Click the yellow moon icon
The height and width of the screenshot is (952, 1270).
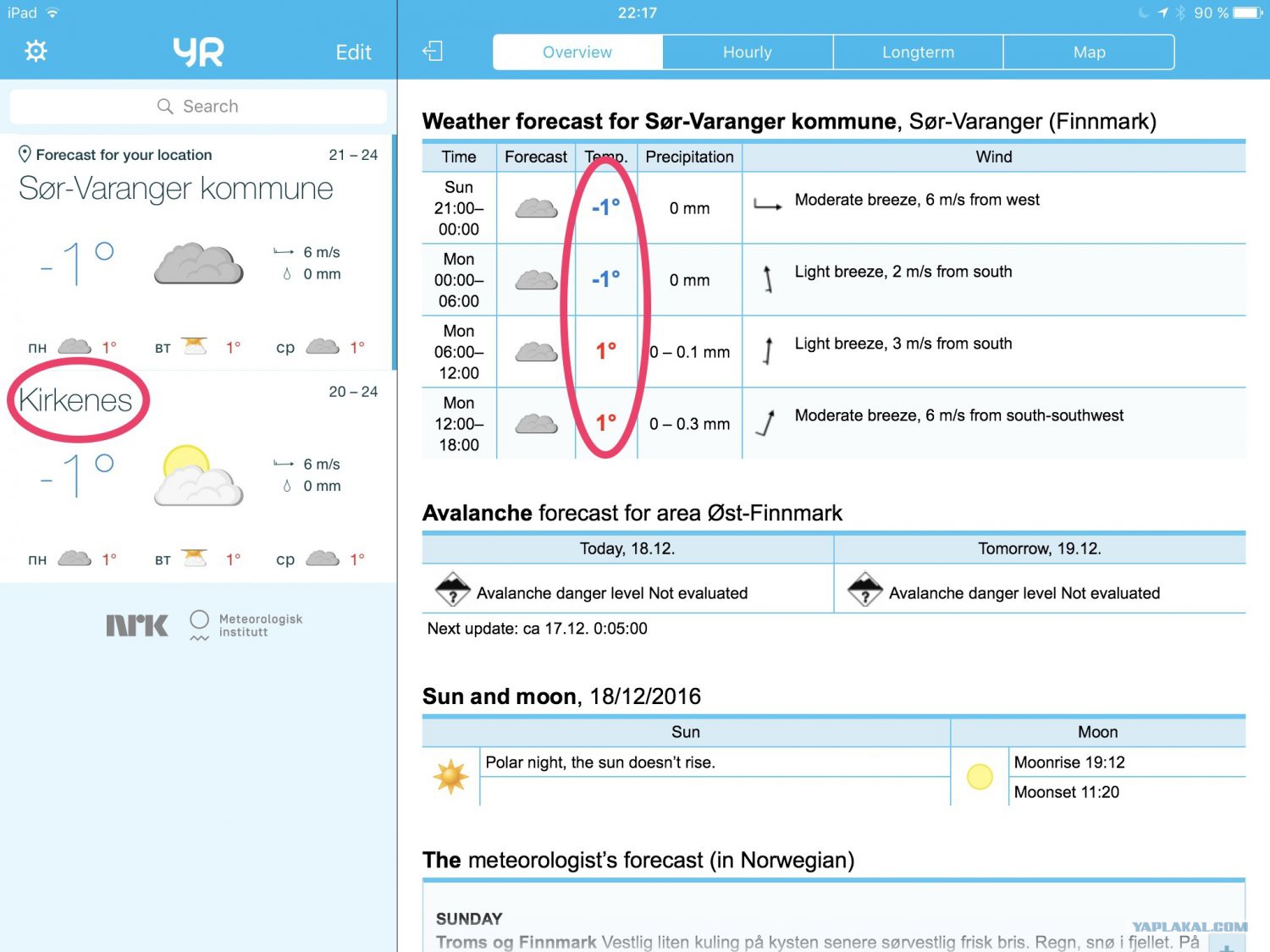pyautogui.click(x=980, y=776)
